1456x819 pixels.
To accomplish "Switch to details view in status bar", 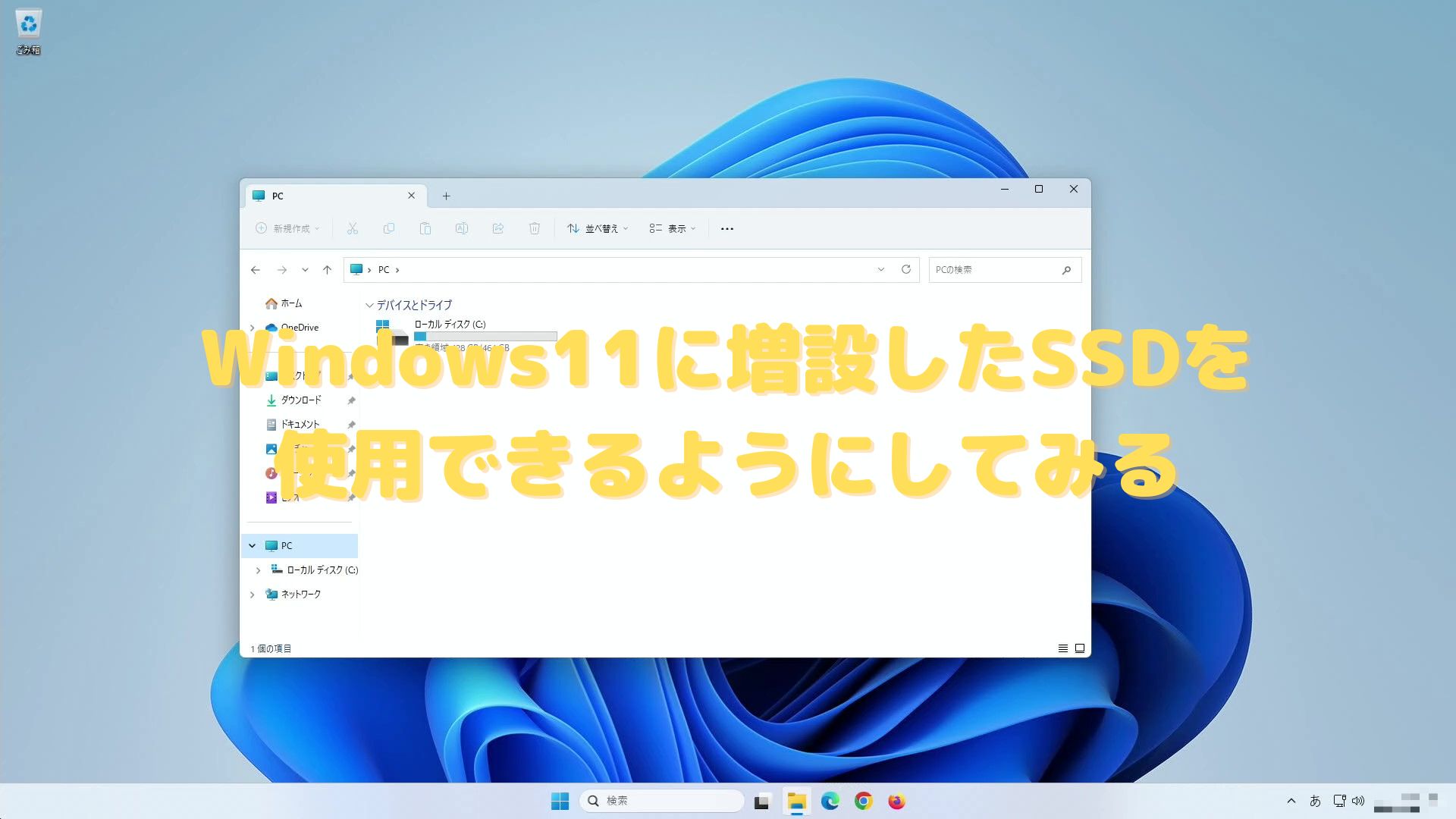I will click(1063, 648).
